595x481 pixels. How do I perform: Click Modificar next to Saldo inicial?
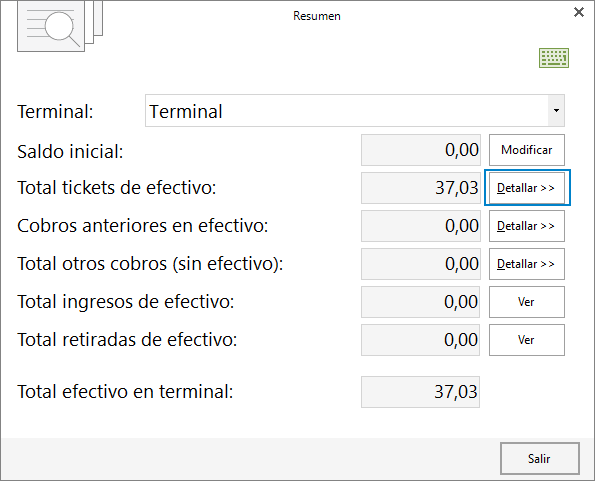(x=527, y=150)
